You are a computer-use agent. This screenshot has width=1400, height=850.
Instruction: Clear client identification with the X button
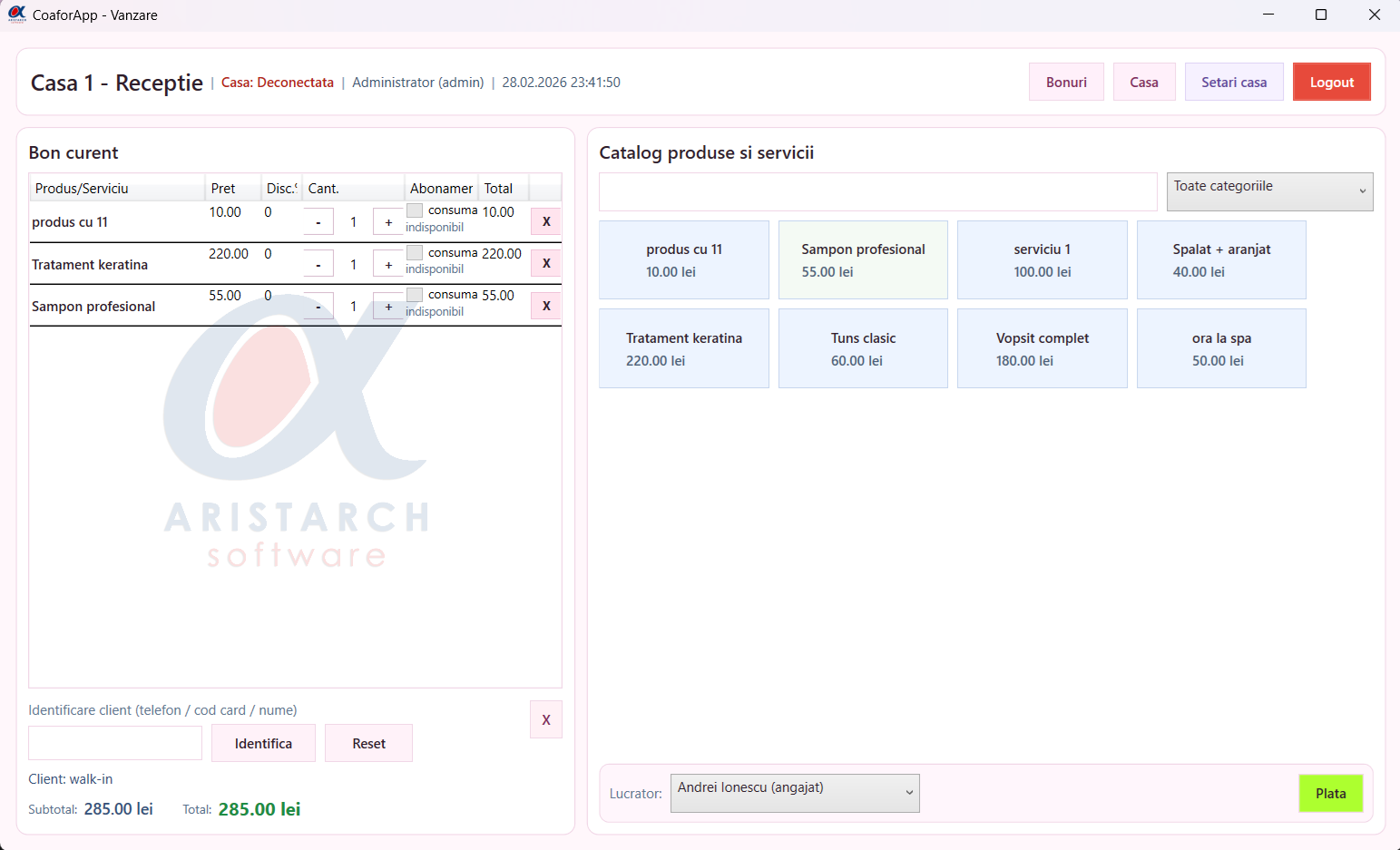tap(546, 719)
